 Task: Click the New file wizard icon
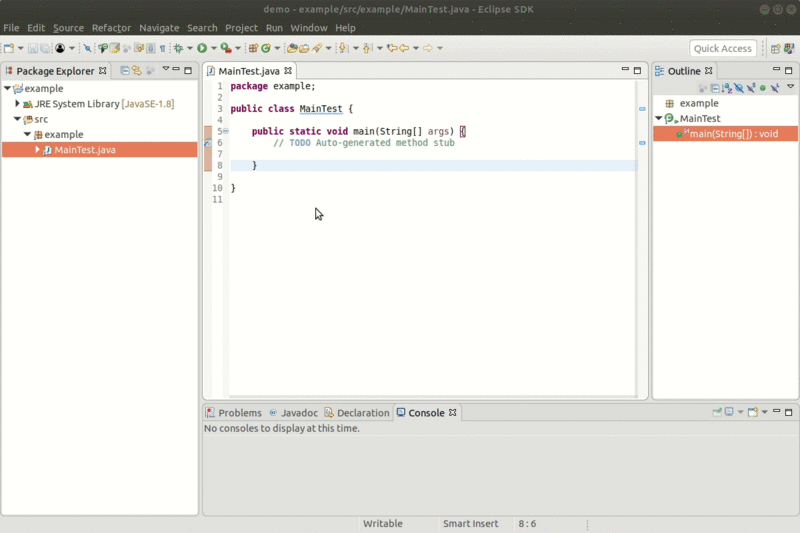click(9, 48)
